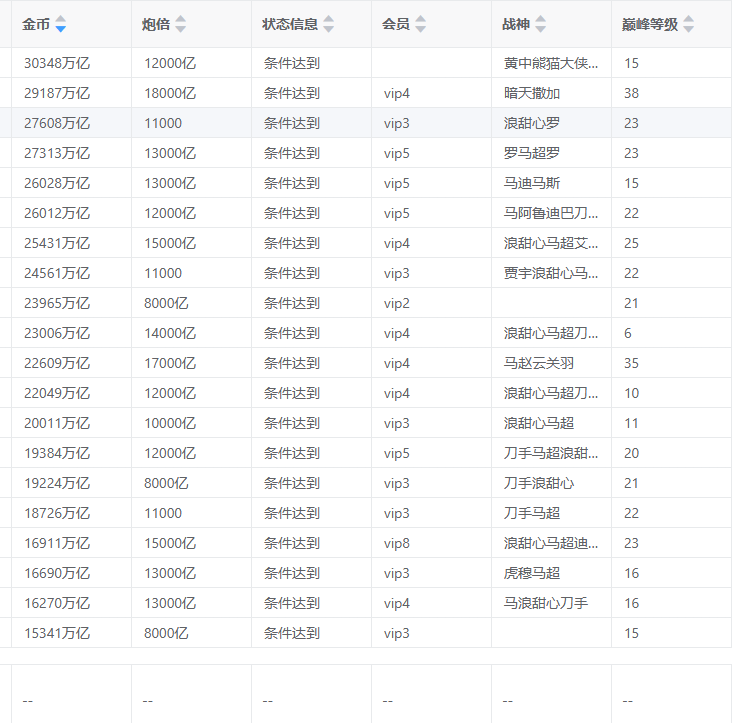Sort the 会员 column using its arrows
The image size is (732, 723).
pos(420,24)
